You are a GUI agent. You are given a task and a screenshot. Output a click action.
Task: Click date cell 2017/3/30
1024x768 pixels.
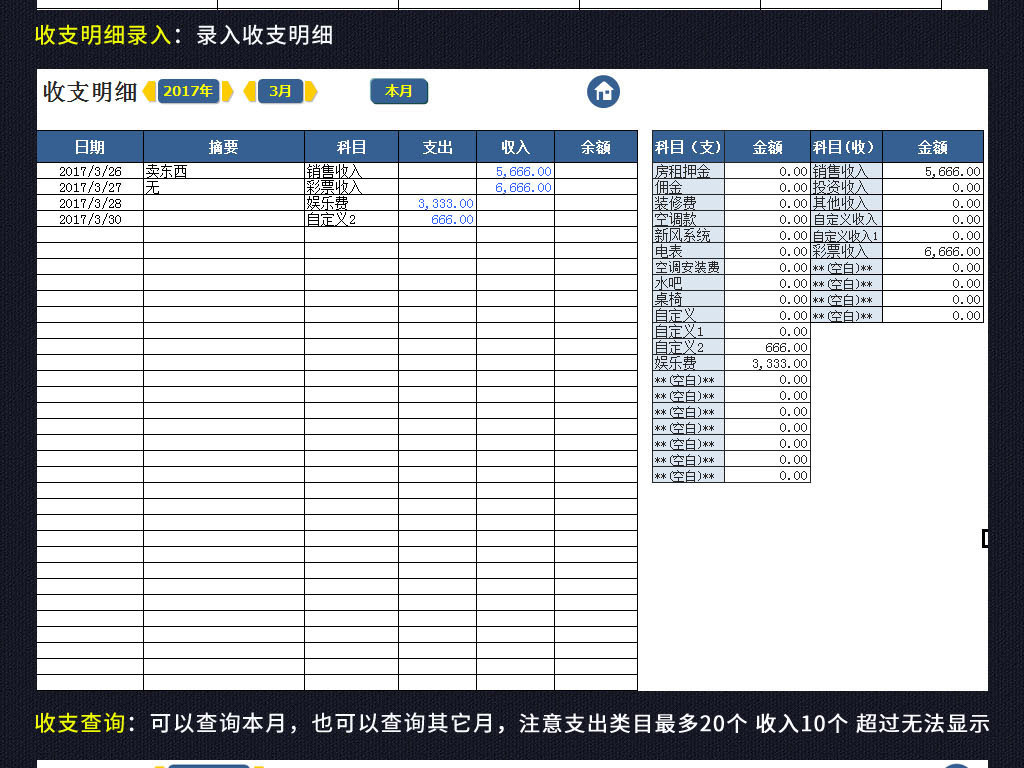coord(90,219)
